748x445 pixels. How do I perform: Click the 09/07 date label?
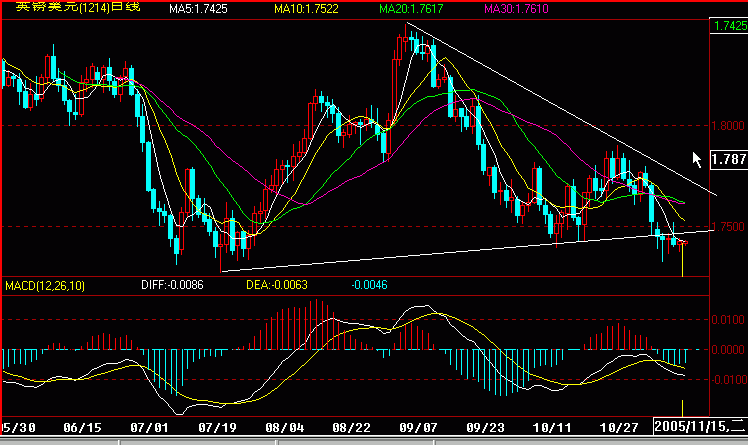[418, 427]
